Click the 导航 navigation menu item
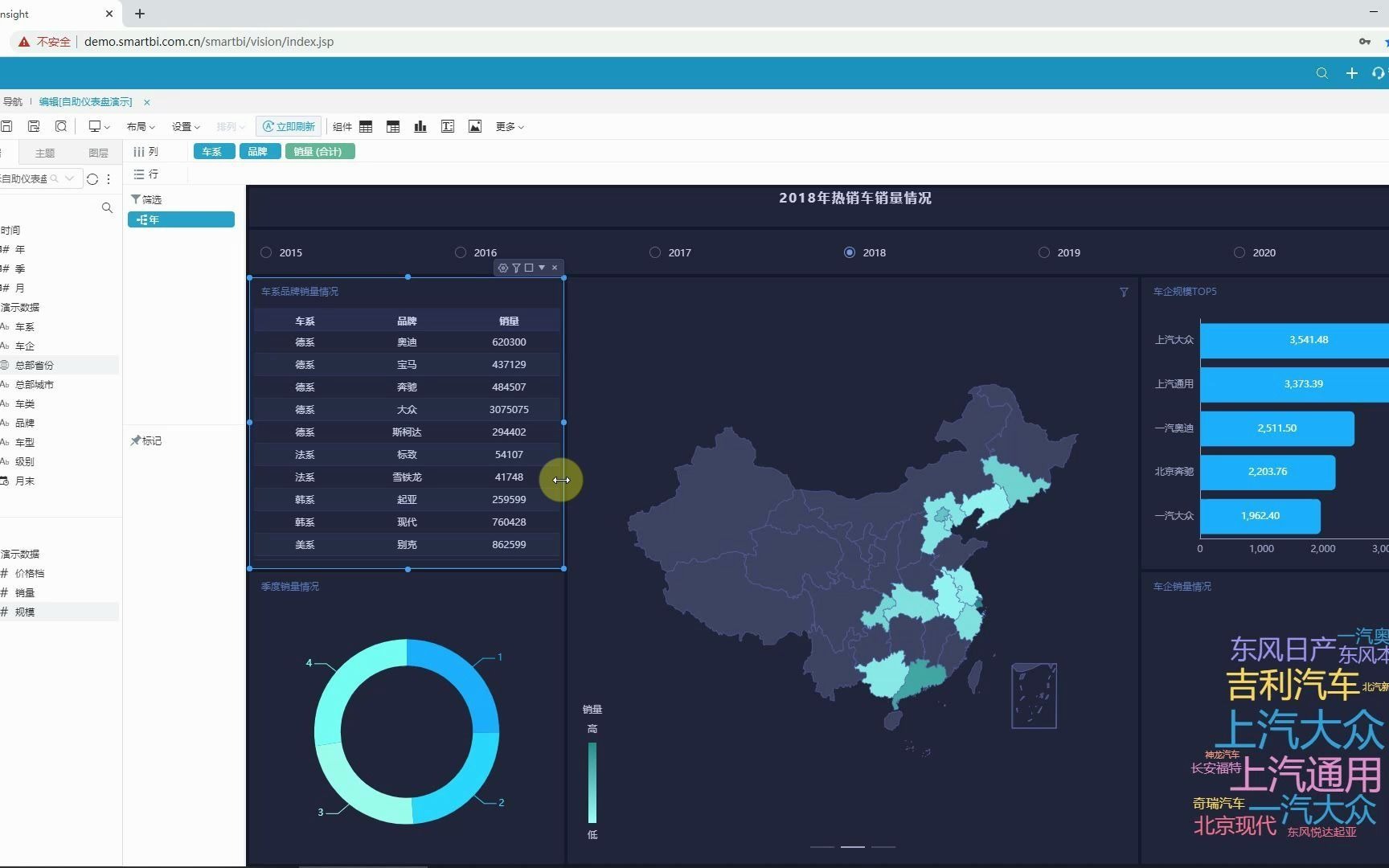This screenshot has height=868, width=1389. click(x=12, y=101)
